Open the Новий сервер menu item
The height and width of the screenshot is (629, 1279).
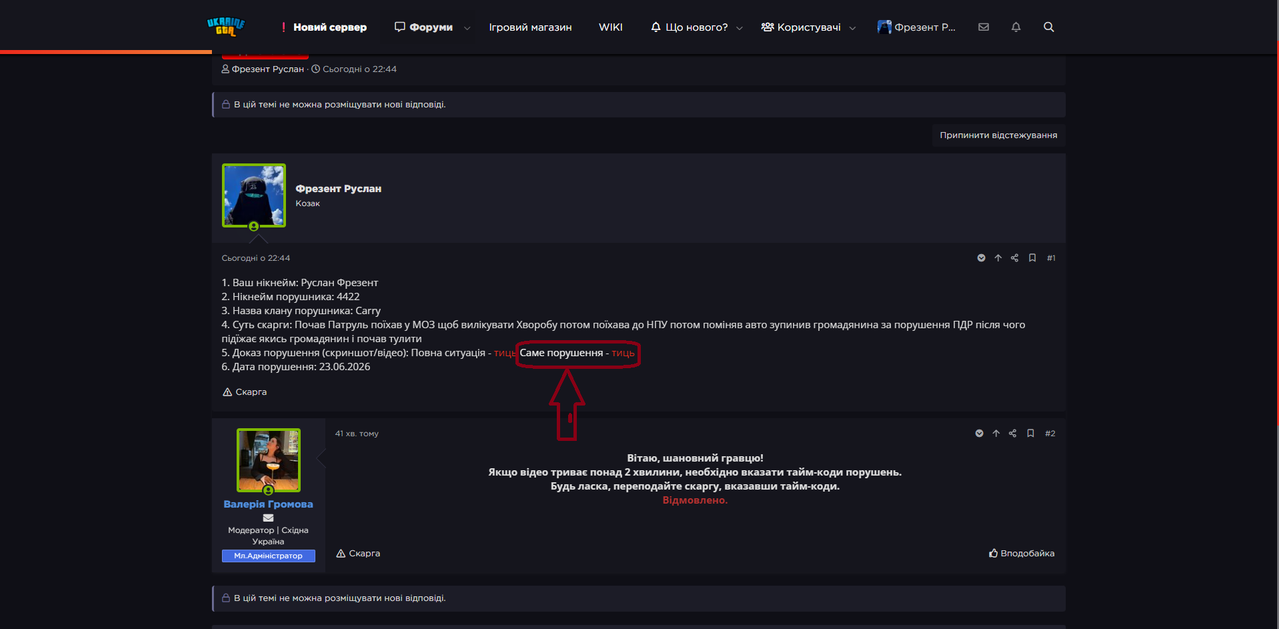pyautogui.click(x=323, y=27)
